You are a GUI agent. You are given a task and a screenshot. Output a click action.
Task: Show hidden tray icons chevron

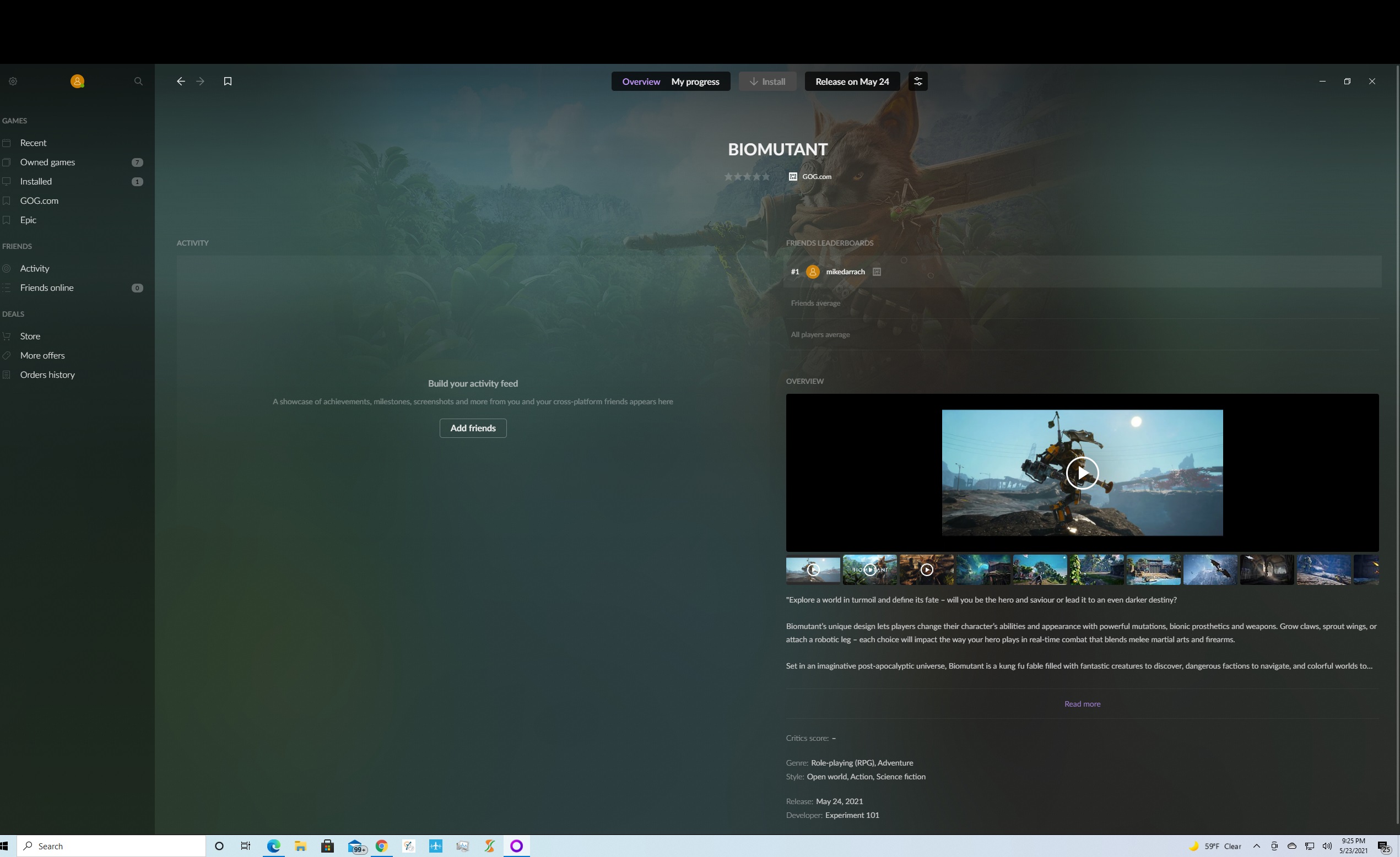pyautogui.click(x=1257, y=846)
